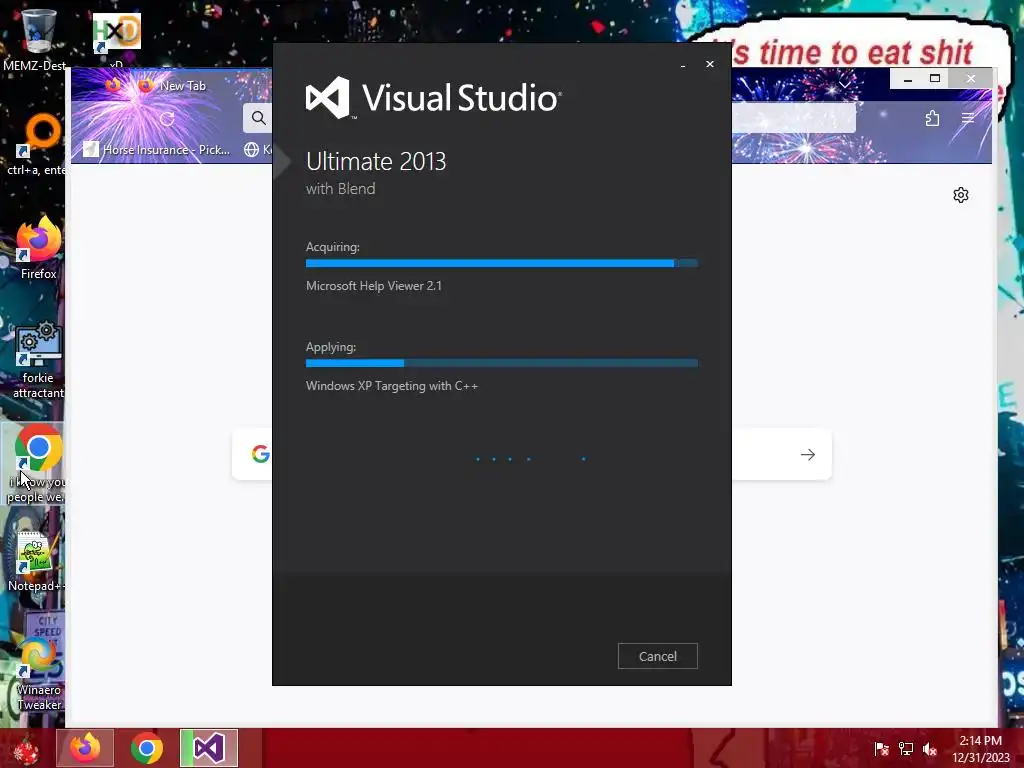Open new tab personalize gear in Firefox

[x=961, y=195]
